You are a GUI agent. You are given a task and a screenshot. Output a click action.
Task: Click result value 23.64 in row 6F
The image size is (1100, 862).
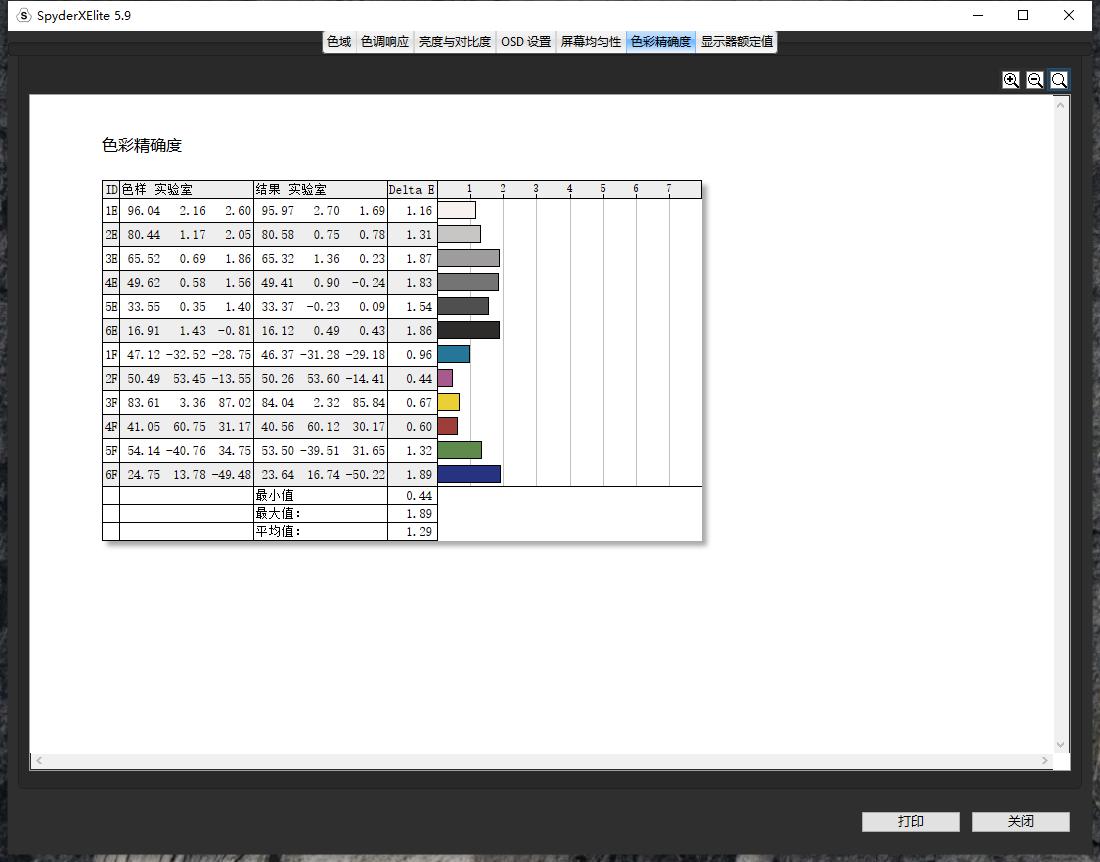(278, 475)
